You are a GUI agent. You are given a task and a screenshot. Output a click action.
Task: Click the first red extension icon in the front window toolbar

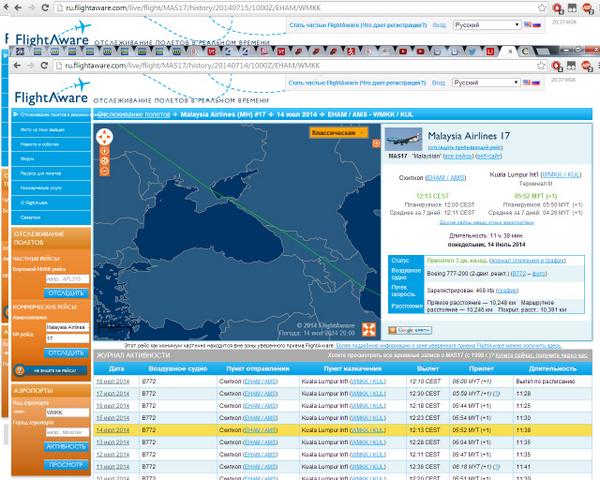[557, 66]
